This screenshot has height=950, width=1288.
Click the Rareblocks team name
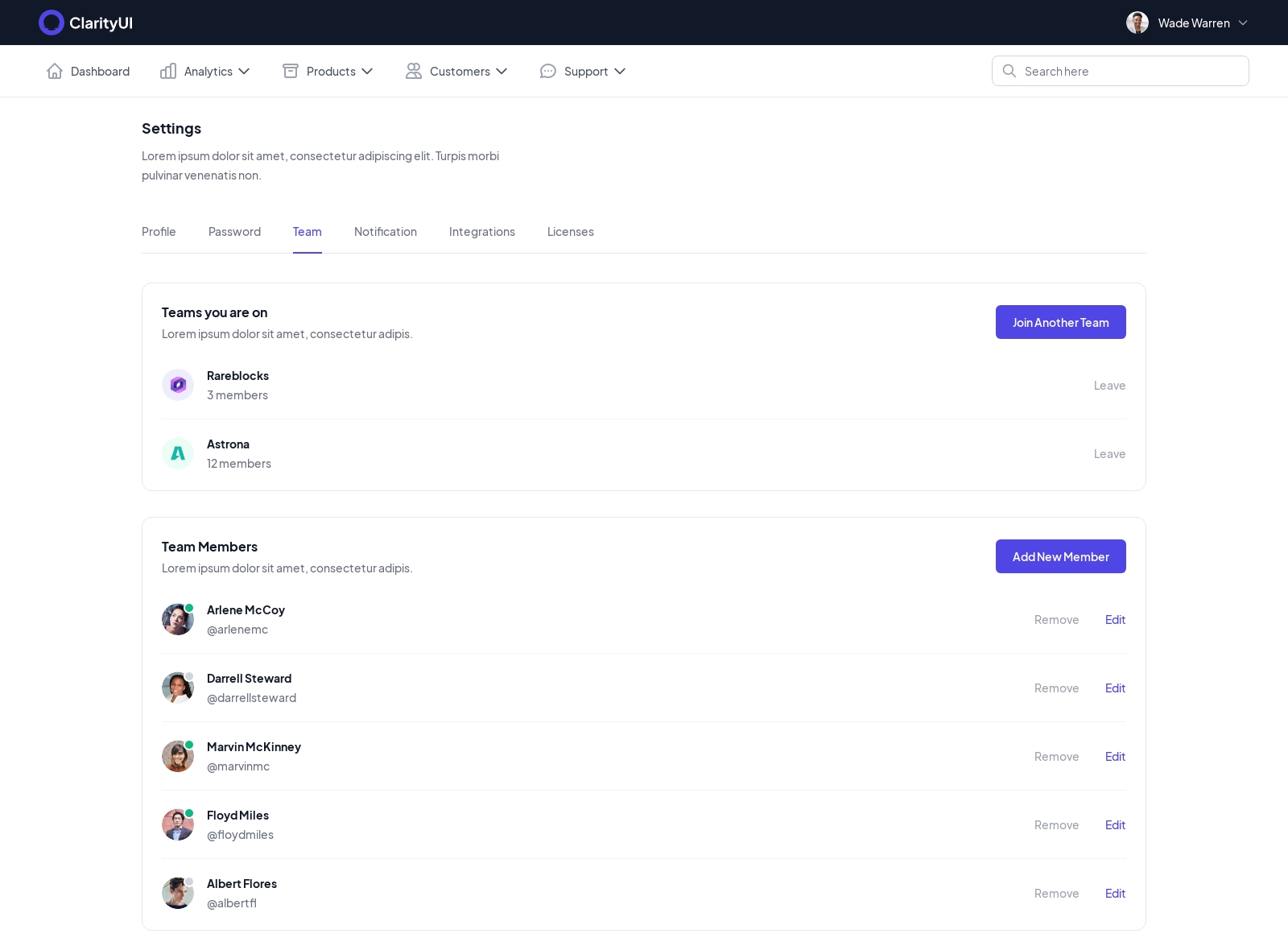click(x=237, y=376)
